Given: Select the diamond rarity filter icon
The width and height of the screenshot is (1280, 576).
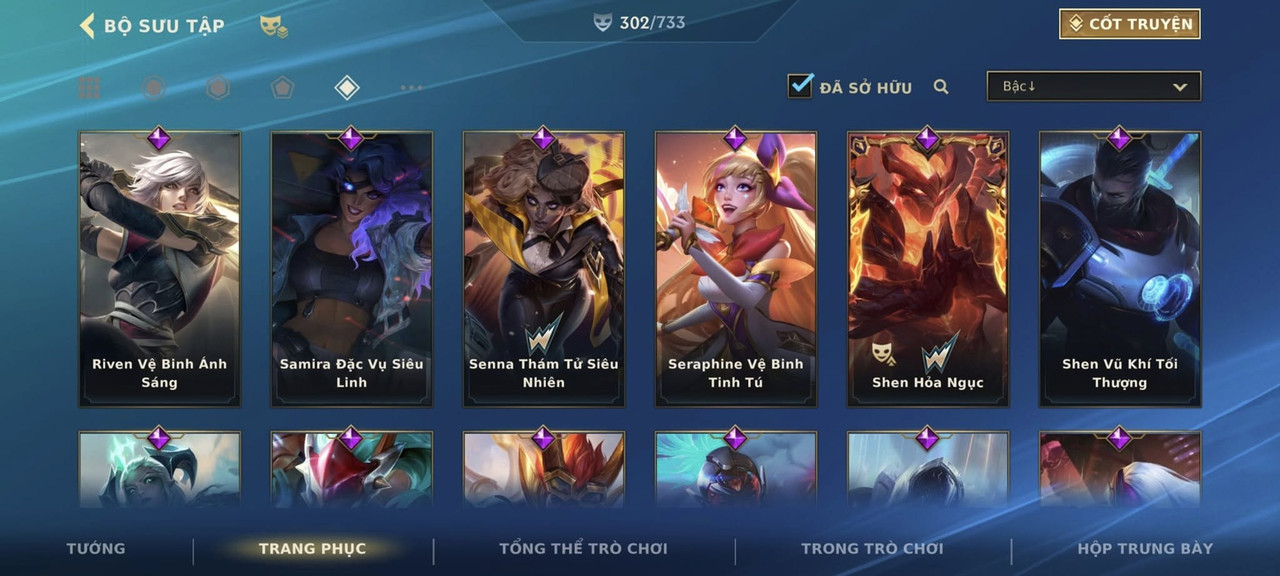Looking at the screenshot, I should (346, 88).
